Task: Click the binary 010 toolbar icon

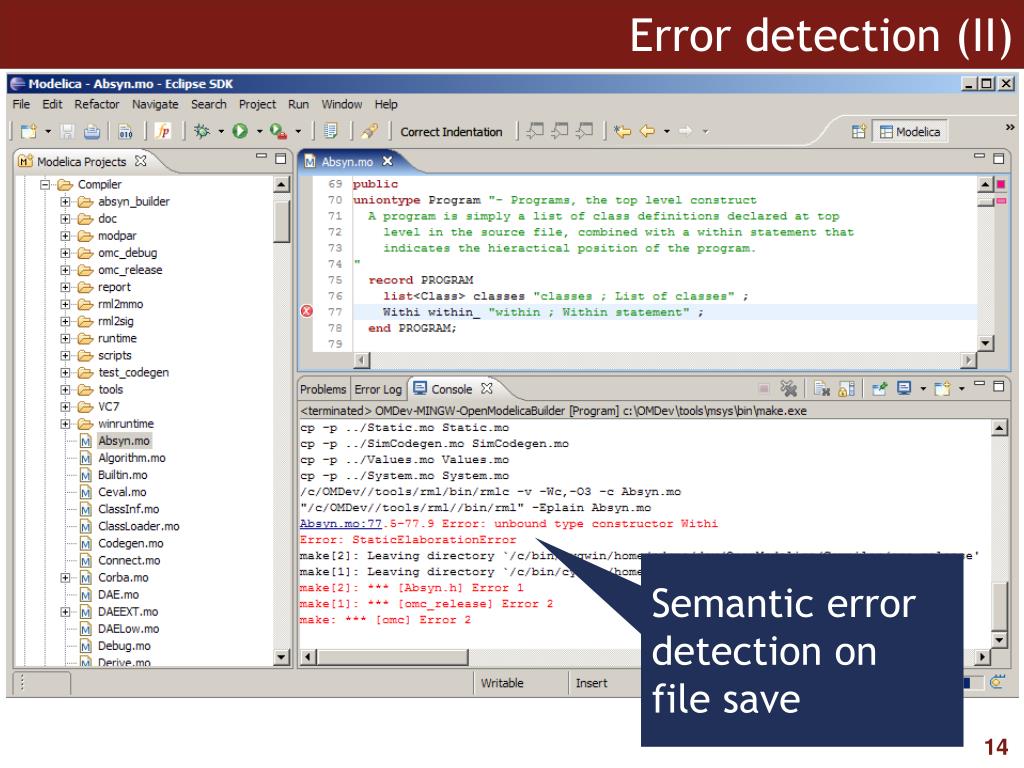Action: pyautogui.click(x=125, y=132)
